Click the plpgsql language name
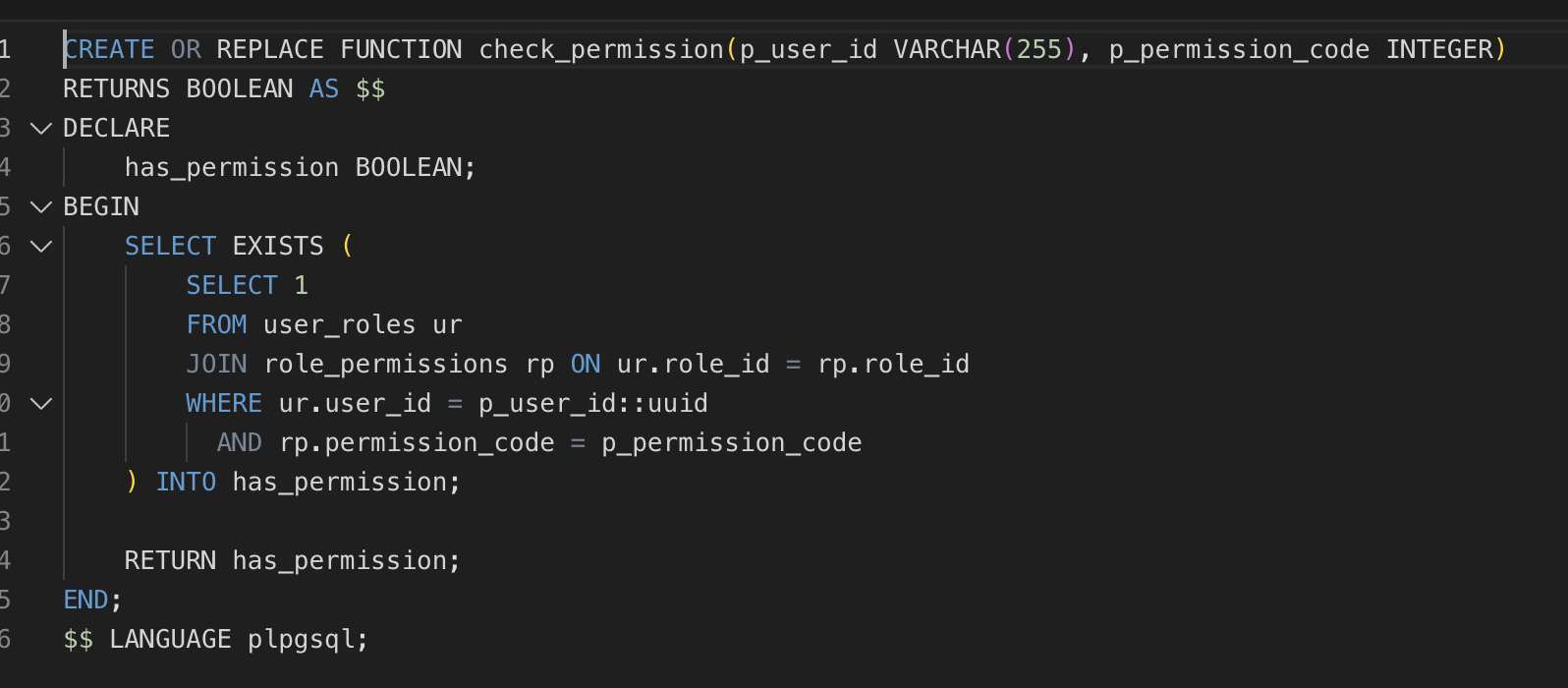This screenshot has width=1568, height=688. (302, 640)
